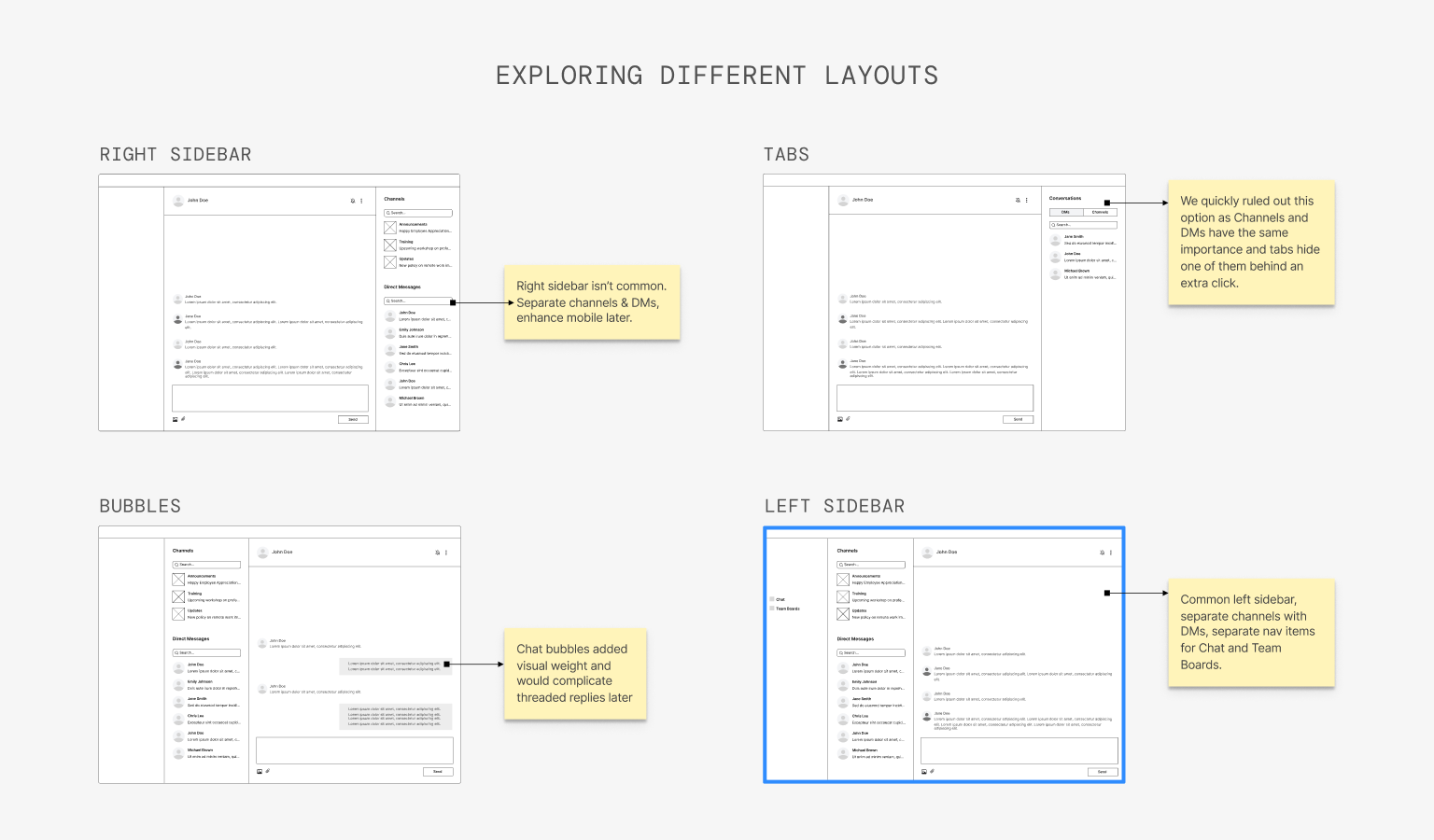Select the "We quickly ruled out" sticky note
This screenshot has height=840, width=1434.
pos(1251,243)
